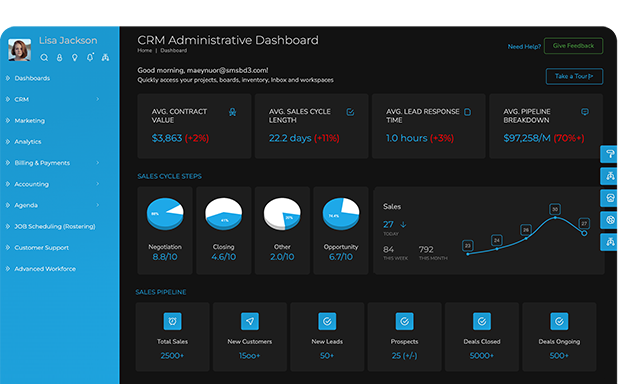Click the Take a Tour button
Image resolution: width=640 pixels, height=384 pixels.
click(574, 76)
